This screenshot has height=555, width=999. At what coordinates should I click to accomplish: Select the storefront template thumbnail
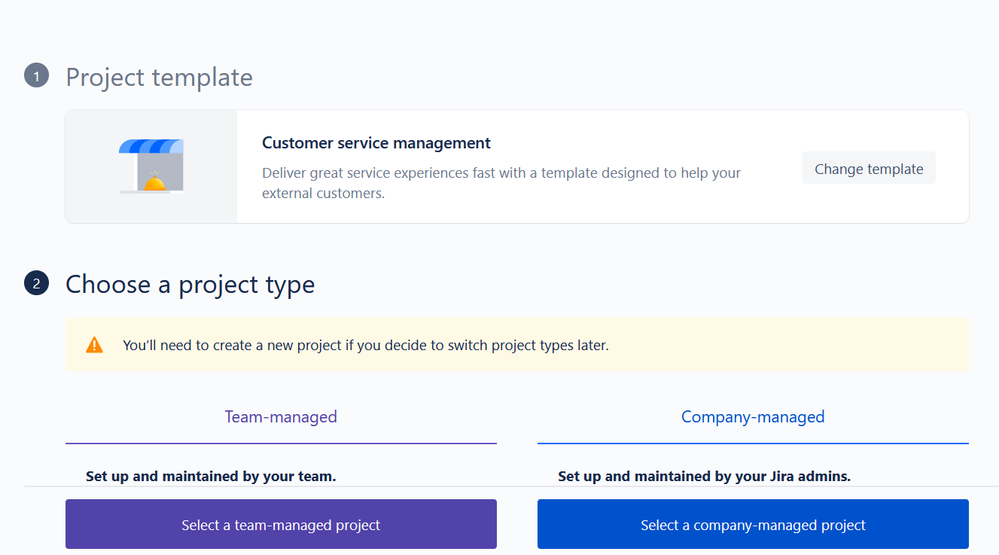[x=151, y=166]
